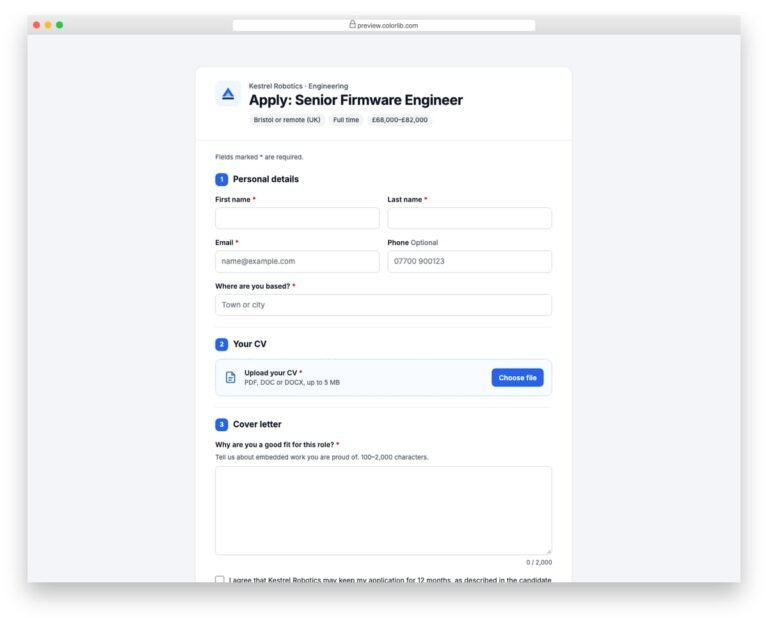Click the Bristol or remote (UK) tag

point(287,120)
